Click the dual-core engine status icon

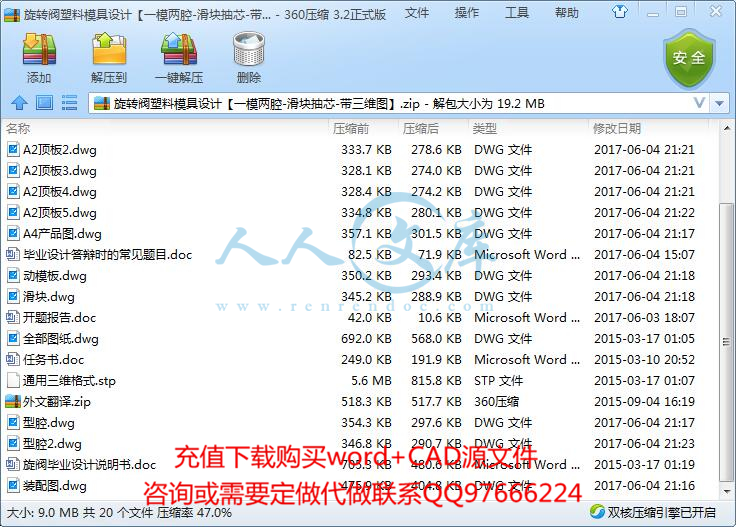(597, 512)
